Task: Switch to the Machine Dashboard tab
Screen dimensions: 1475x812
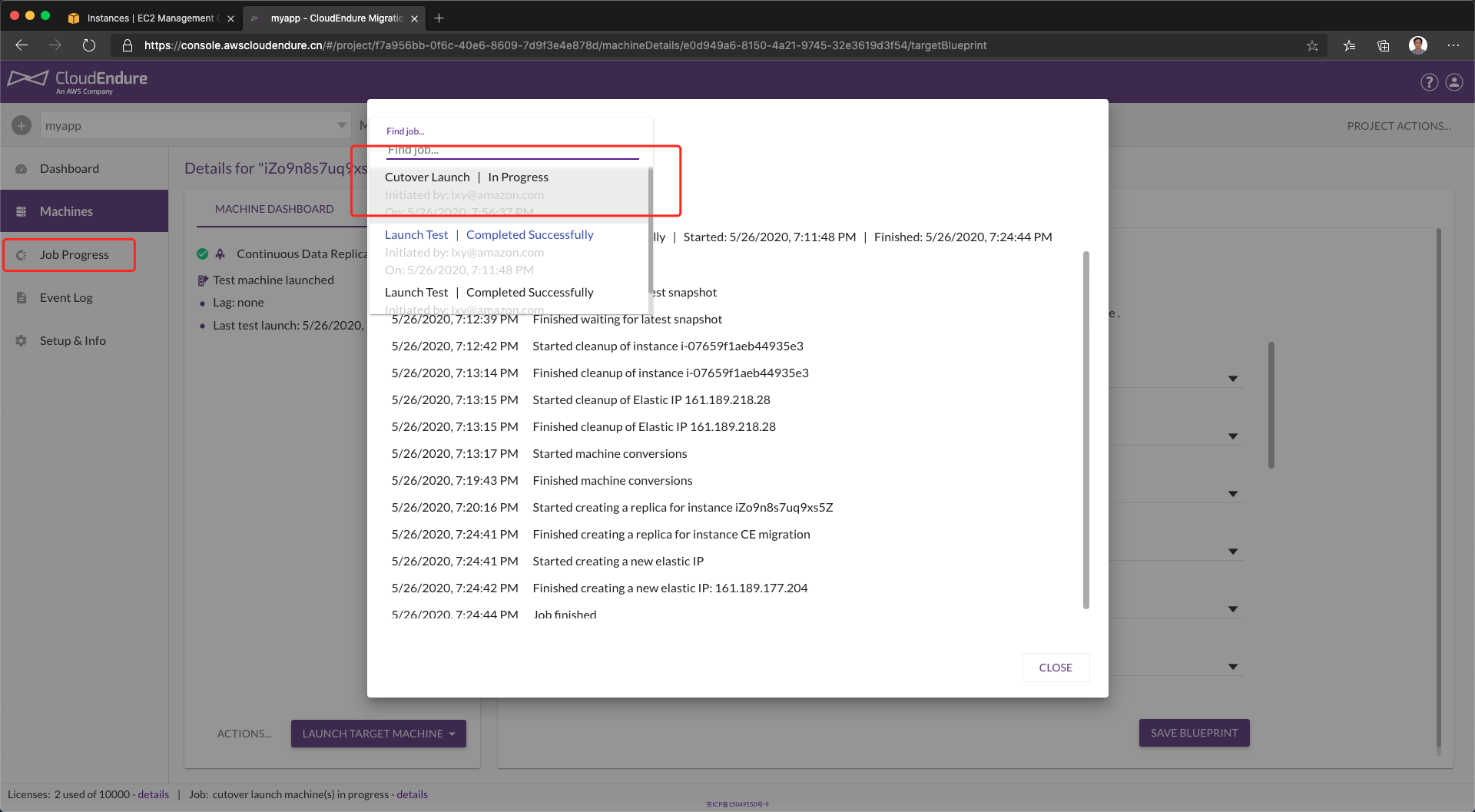Action: pyautogui.click(x=274, y=209)
